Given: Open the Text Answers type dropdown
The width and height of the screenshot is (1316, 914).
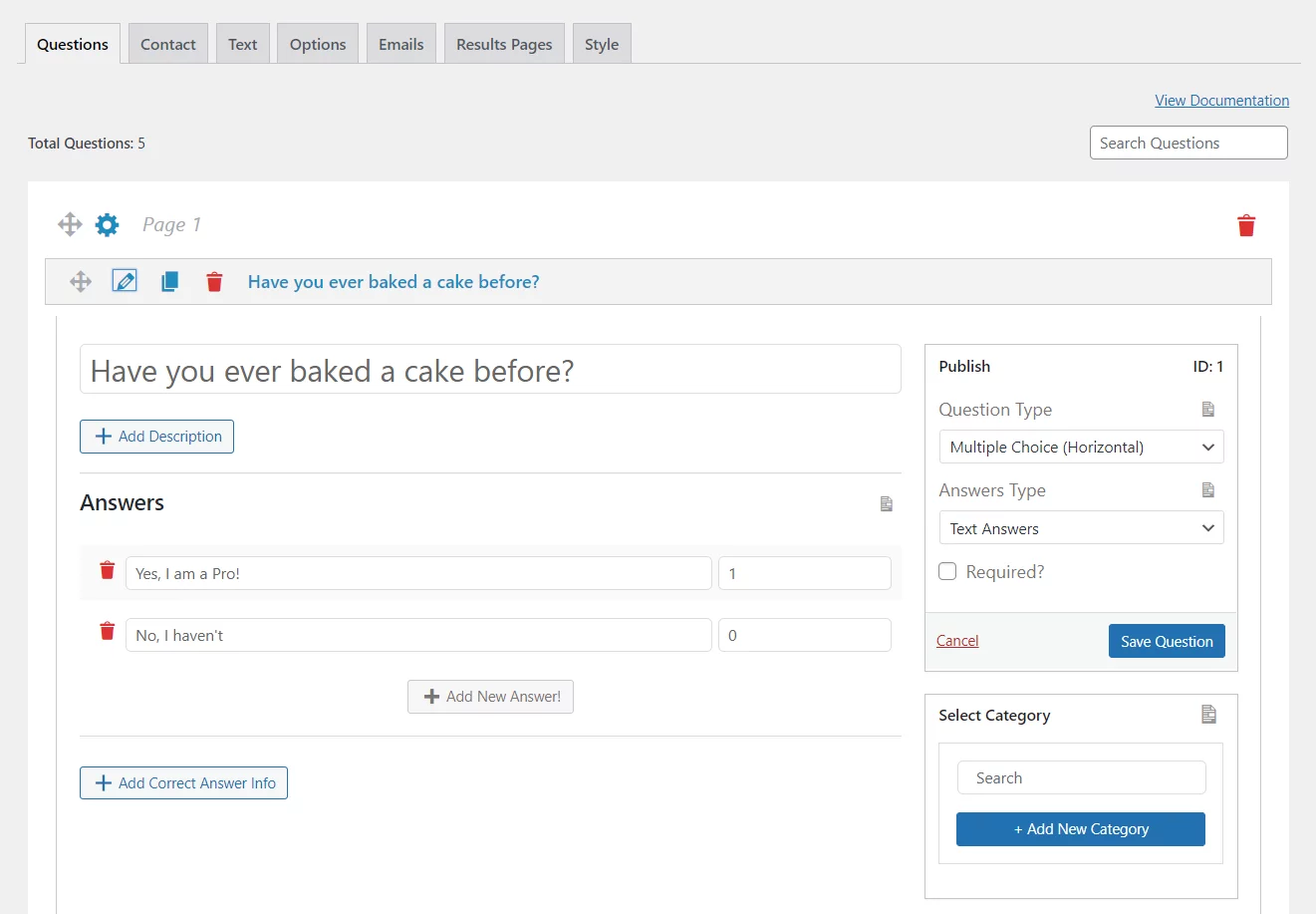Looking at the screenshot, I should click(1081, 528).
